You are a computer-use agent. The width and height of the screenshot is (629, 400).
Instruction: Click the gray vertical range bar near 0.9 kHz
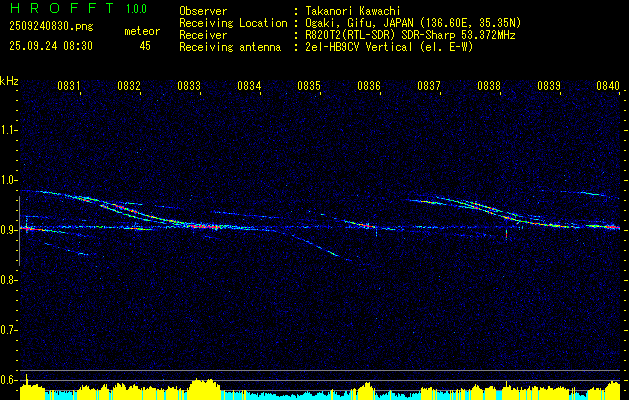pyautogui.click(x=19, y=231)
